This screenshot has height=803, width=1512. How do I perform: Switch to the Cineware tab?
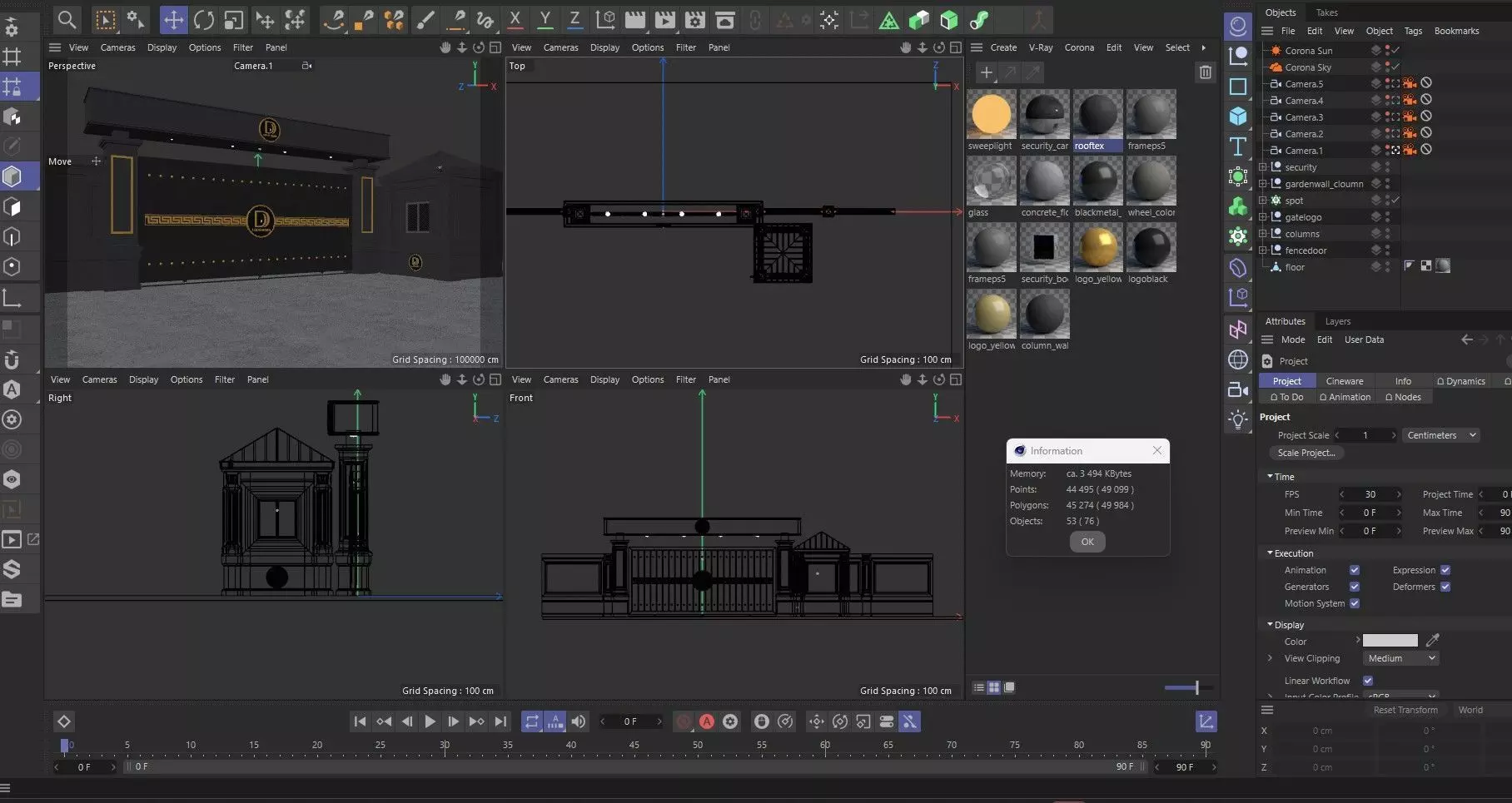1345,381
